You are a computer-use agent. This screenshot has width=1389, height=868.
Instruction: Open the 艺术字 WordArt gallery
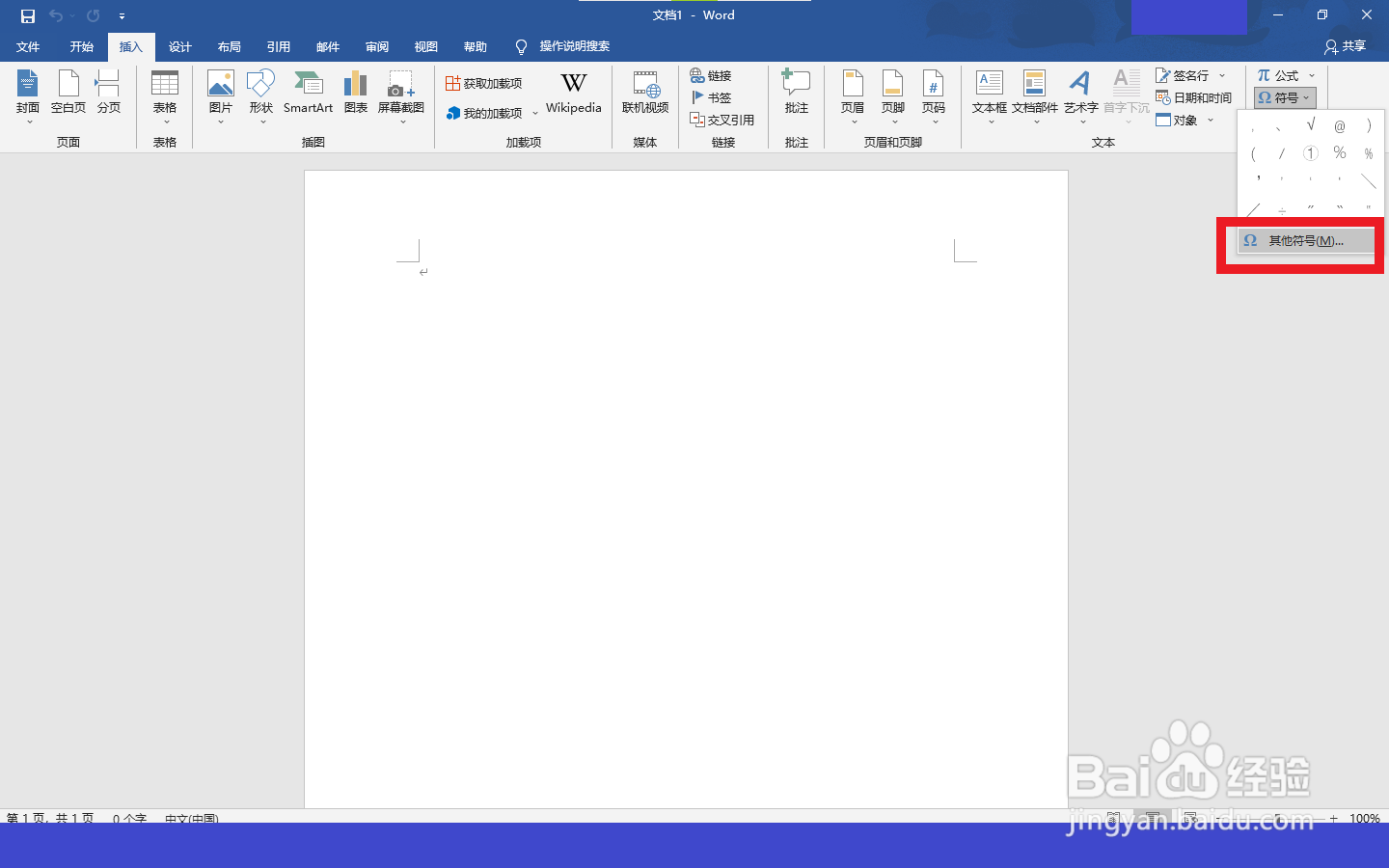pyautogui.click(x=1081, y=97)
